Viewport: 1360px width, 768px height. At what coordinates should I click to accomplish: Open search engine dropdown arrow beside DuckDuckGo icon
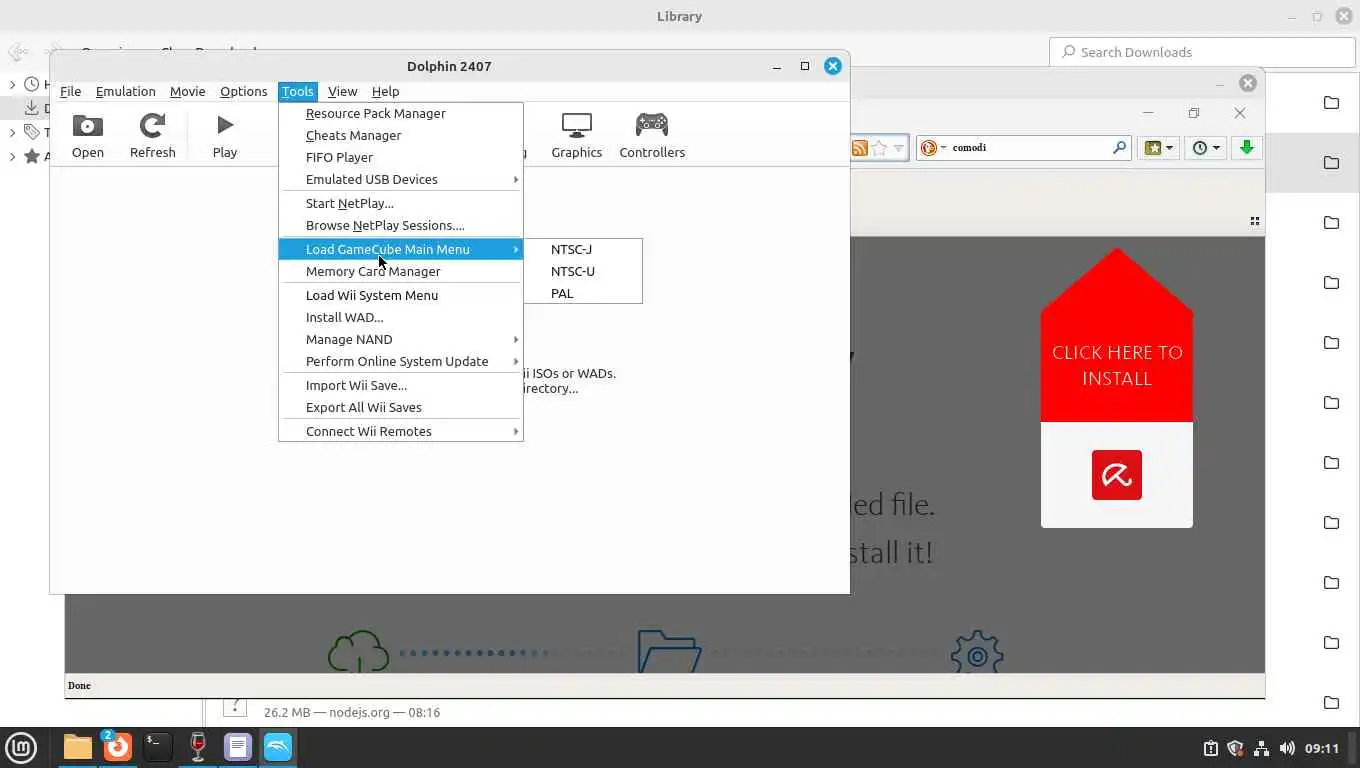943,148
